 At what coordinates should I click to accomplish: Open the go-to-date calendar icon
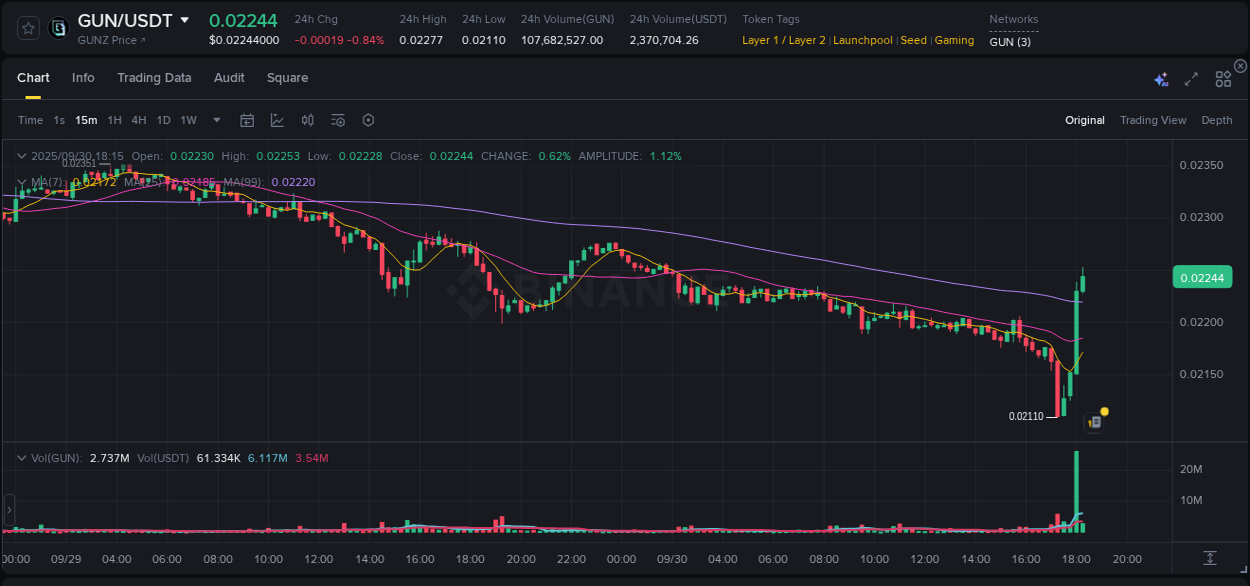[x=247, y=120]
